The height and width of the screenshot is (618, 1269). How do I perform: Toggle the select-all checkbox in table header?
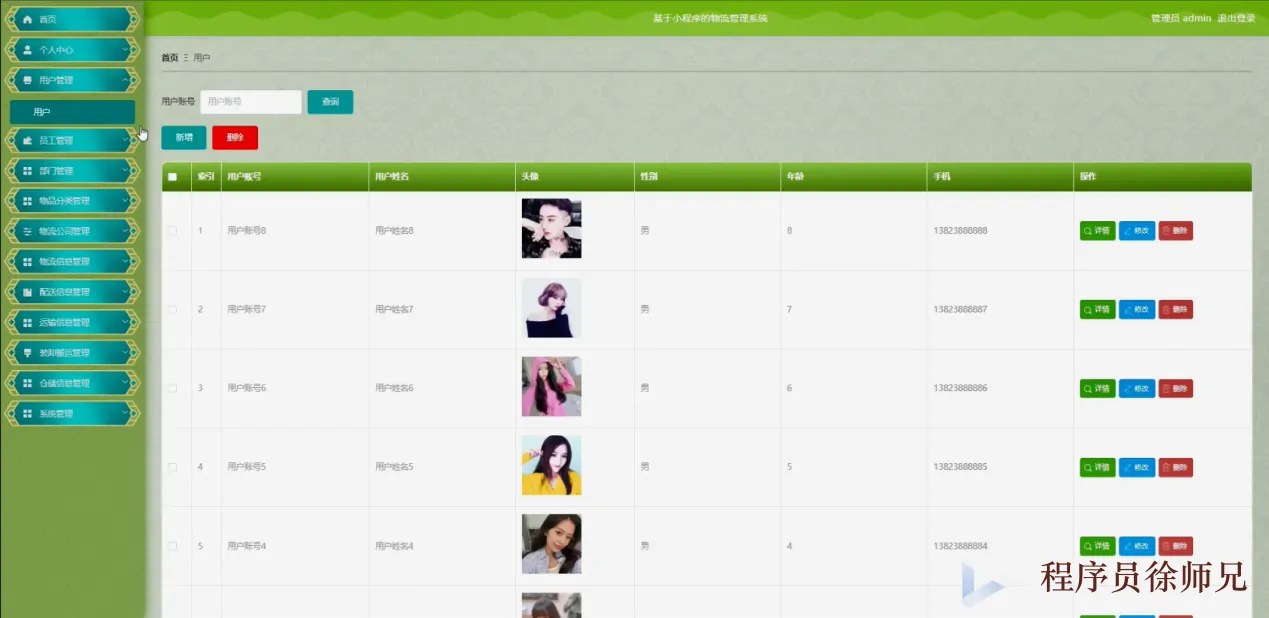pyautogui.click(x=172, y=177)
